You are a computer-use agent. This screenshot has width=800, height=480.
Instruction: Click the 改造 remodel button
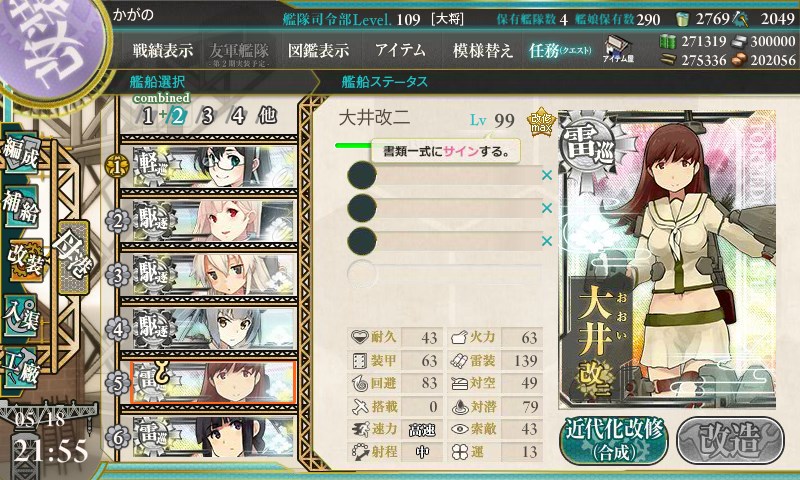(x=731, y=441)
